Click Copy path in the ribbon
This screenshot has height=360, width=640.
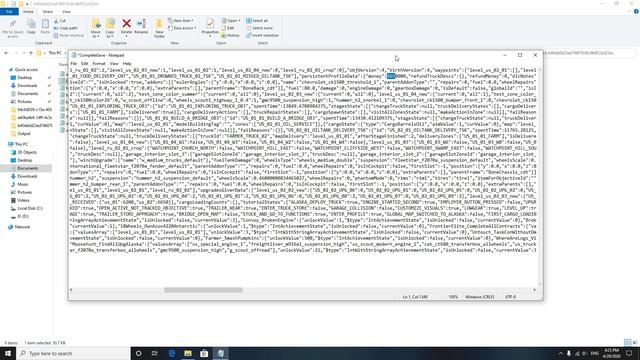point(66,28)
